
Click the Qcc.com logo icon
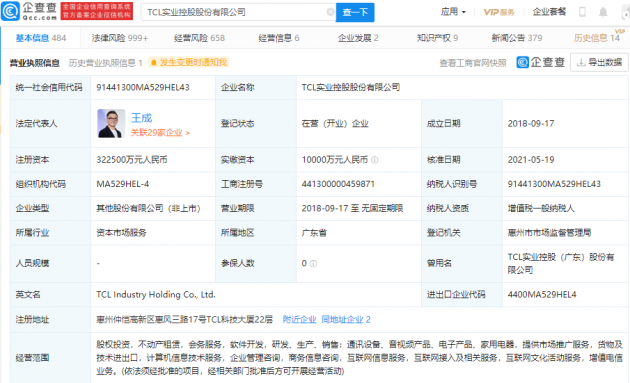[x=10, y=11]
